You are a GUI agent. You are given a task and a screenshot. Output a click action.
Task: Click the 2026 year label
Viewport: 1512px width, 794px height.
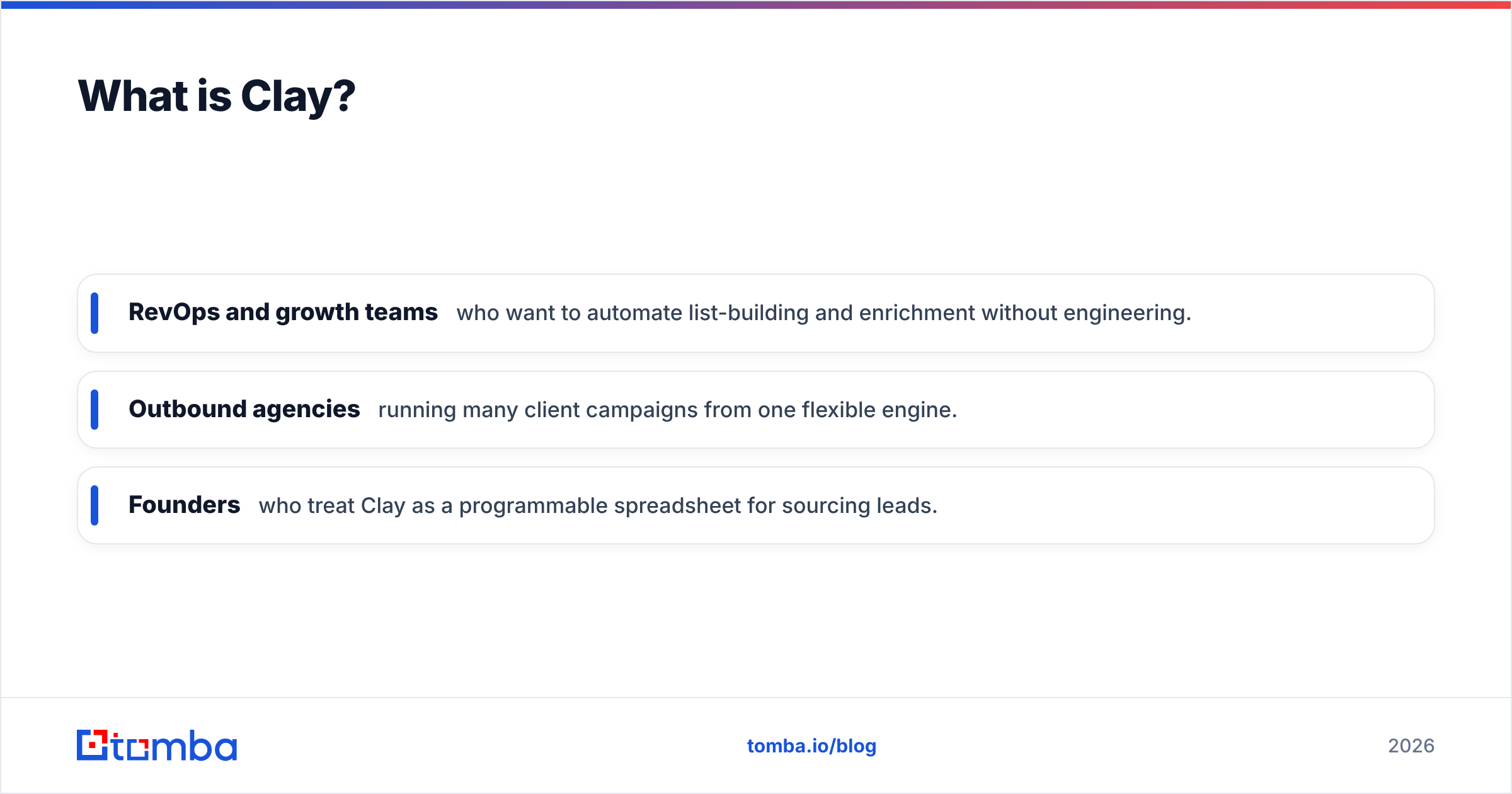pyautogui.click(x=1411, y=746)
